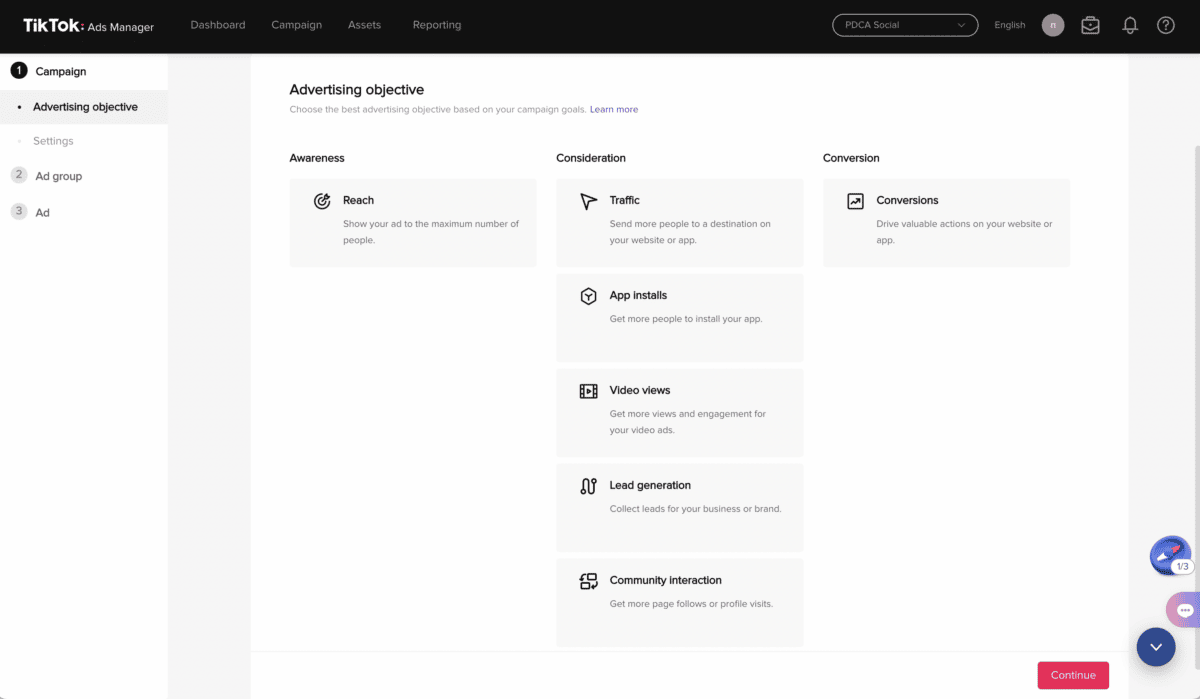1200x699 pixels.
Task: Click the Community interaction icon
Action: pyautogui.click(x=588, y=581)
